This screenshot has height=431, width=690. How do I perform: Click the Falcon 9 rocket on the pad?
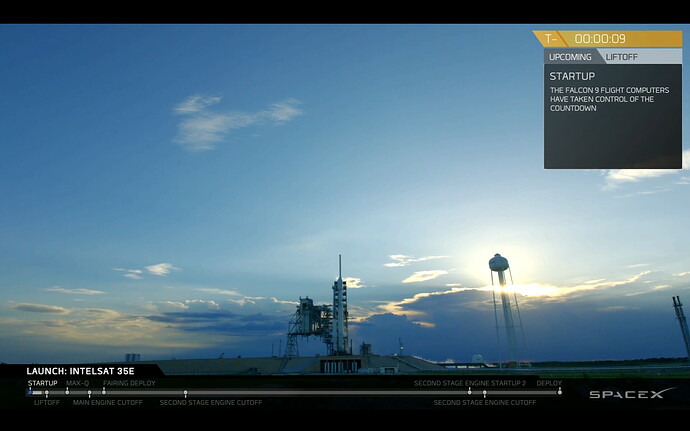click(x=339, y=310)
